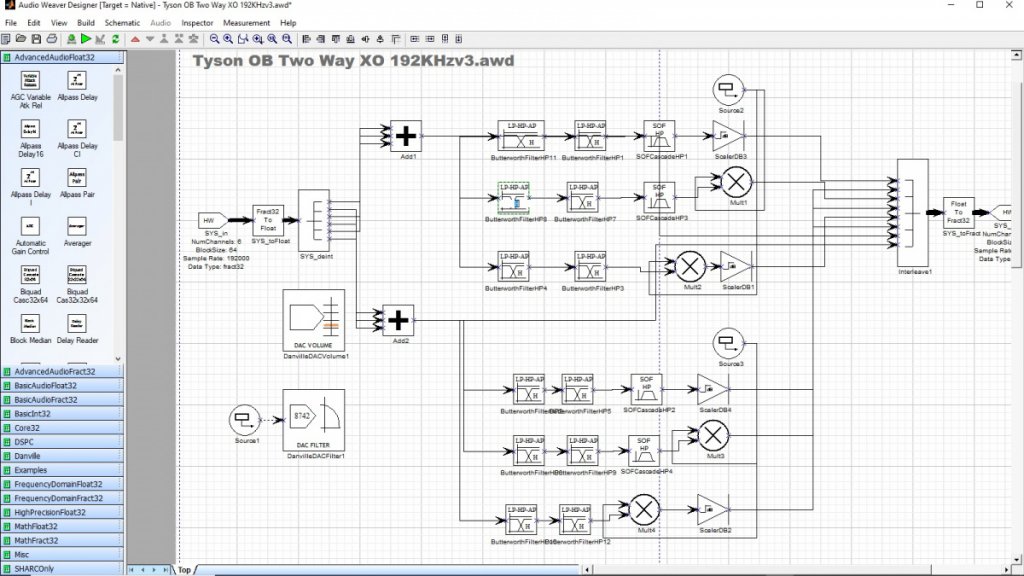Click the Print toolbar icon
Screen dimensions: 1024x576
[x=52, y=39]
